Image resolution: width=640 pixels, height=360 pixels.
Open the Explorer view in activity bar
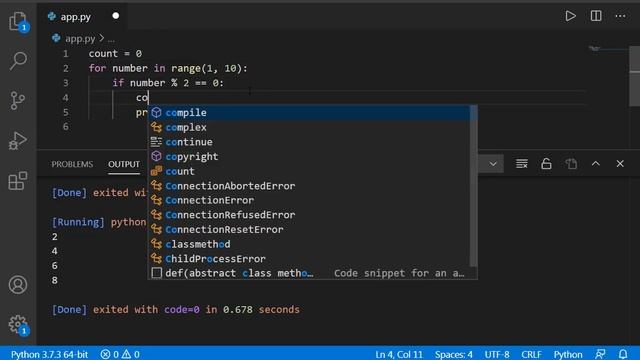pyautogui.click(x=18, y=20)
